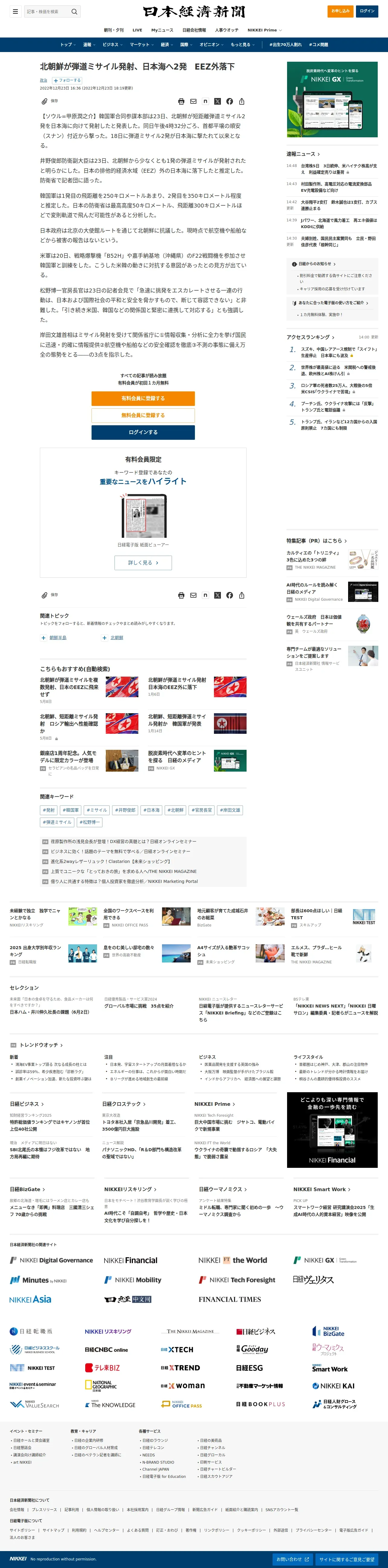Click the 保存 paperclip icon below the article

[x=44, y=595]
